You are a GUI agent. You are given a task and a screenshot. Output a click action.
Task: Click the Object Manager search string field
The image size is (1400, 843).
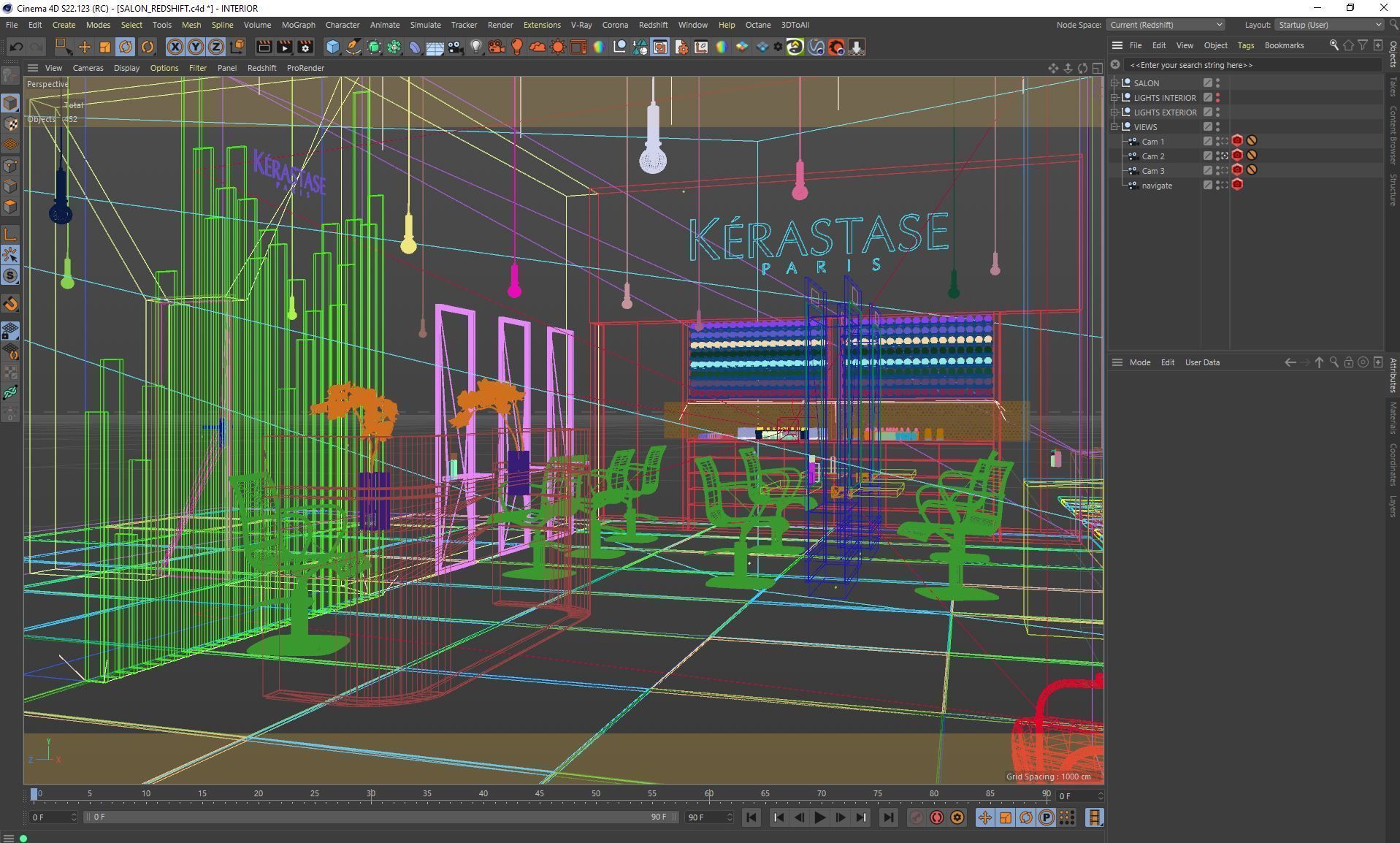(1252, 65)
